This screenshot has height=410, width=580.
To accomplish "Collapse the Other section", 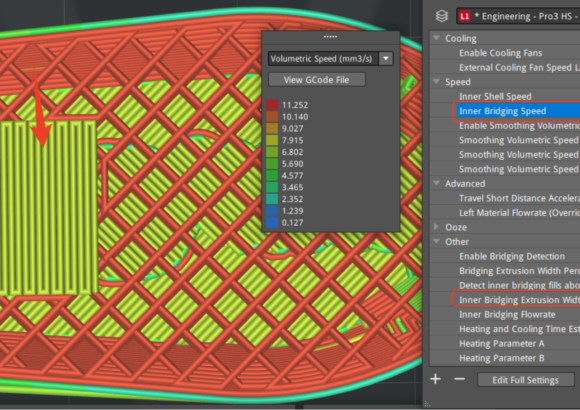I will [x=436, y=241].
